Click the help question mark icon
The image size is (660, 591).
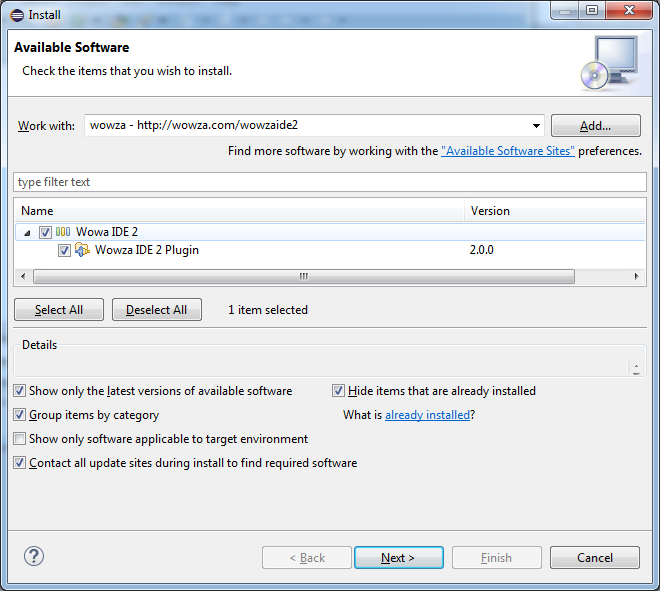(x=34, y=557)
